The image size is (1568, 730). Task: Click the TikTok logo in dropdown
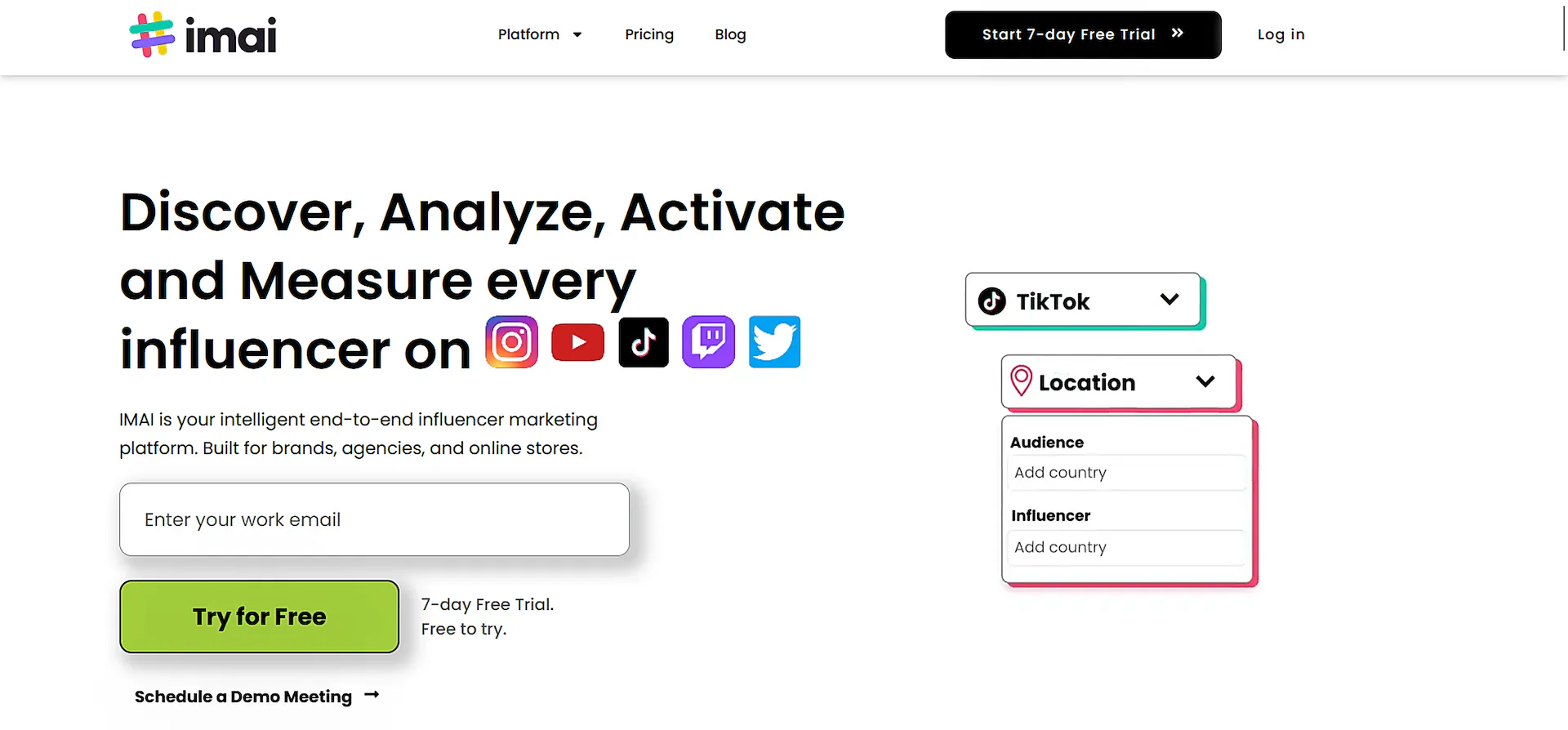click(x=991, y=301)
